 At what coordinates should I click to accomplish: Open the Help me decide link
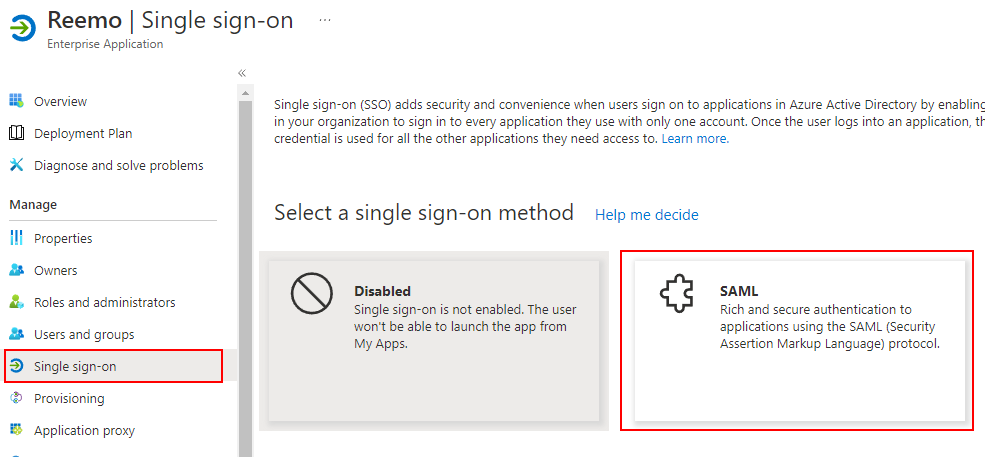point(646,215)
